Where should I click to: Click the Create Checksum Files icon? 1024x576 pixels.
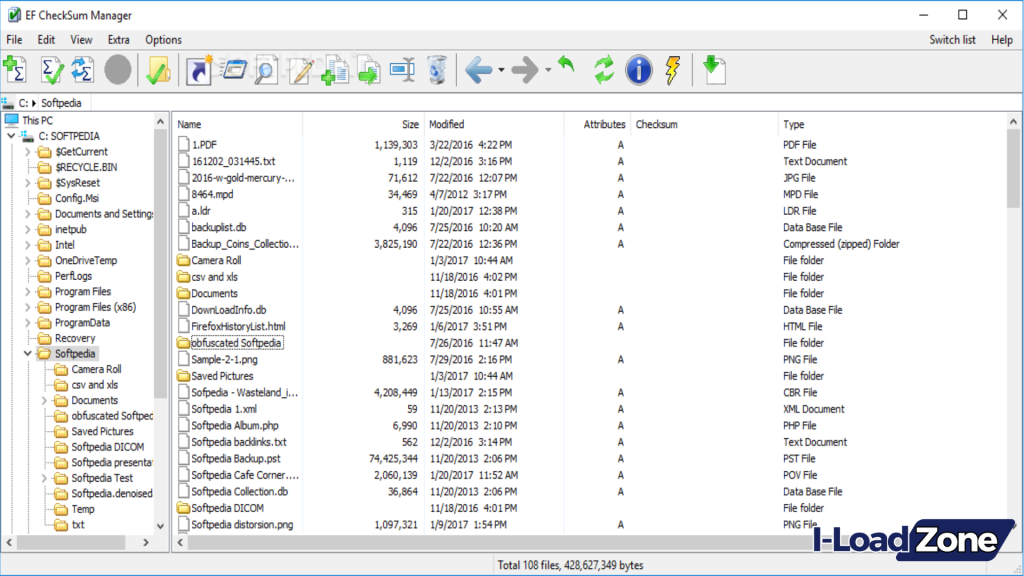pyautogui.click(x=15, y=69)
